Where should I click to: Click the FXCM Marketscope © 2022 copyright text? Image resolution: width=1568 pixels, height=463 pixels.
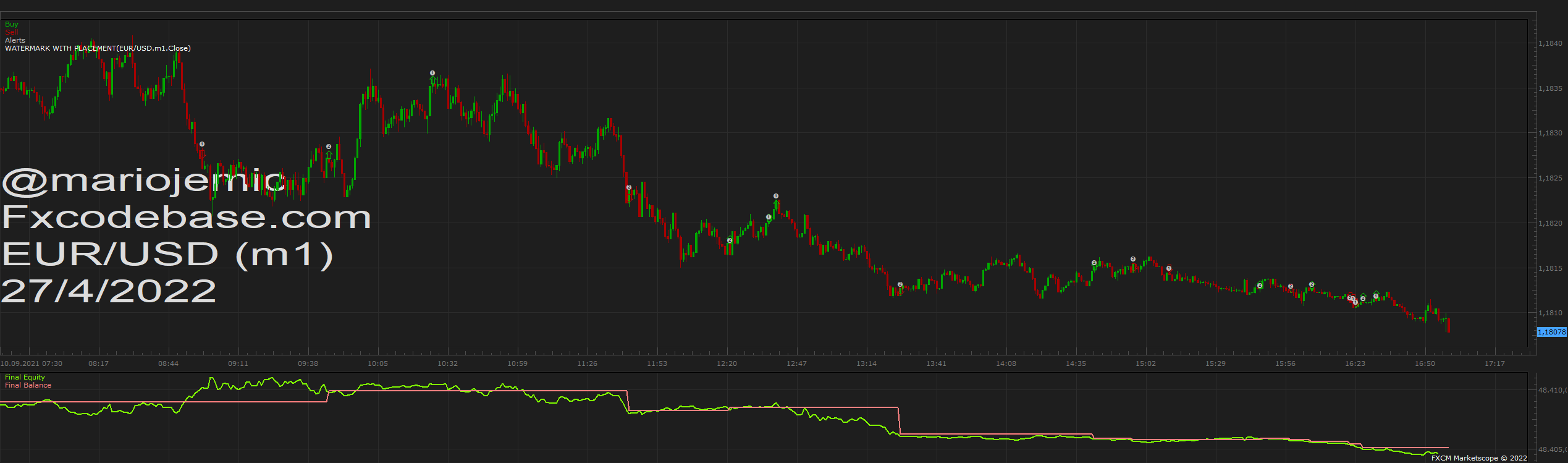(1479, 458)
